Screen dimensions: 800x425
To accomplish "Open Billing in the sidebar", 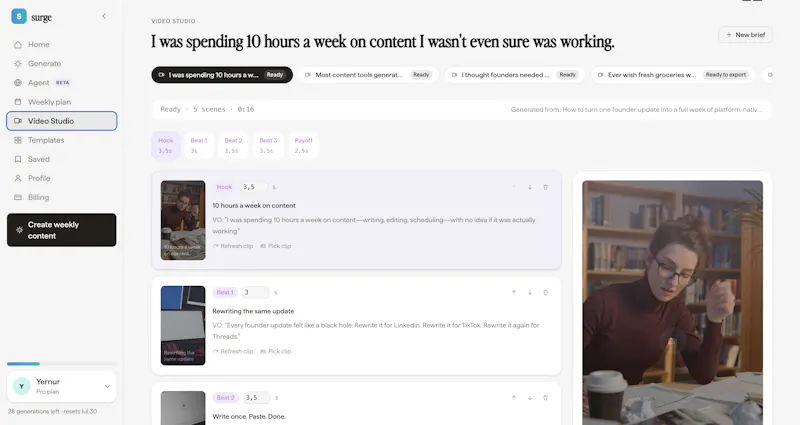I will (61, 197).
